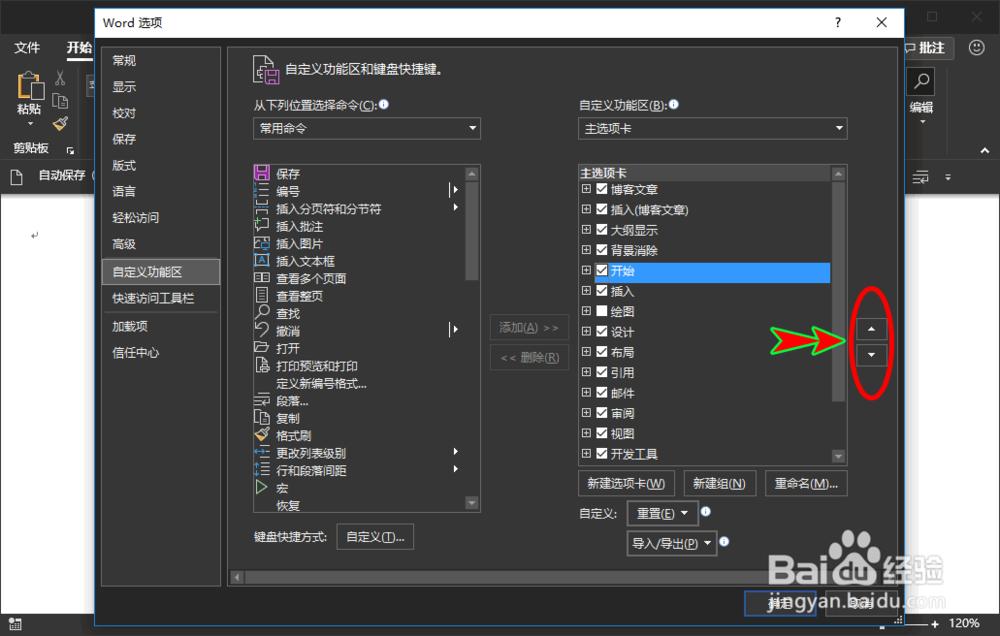Click the circled up arrow to move 开始 tab
The width and height of the screenshot is (1000, 636).
point(870,328)
